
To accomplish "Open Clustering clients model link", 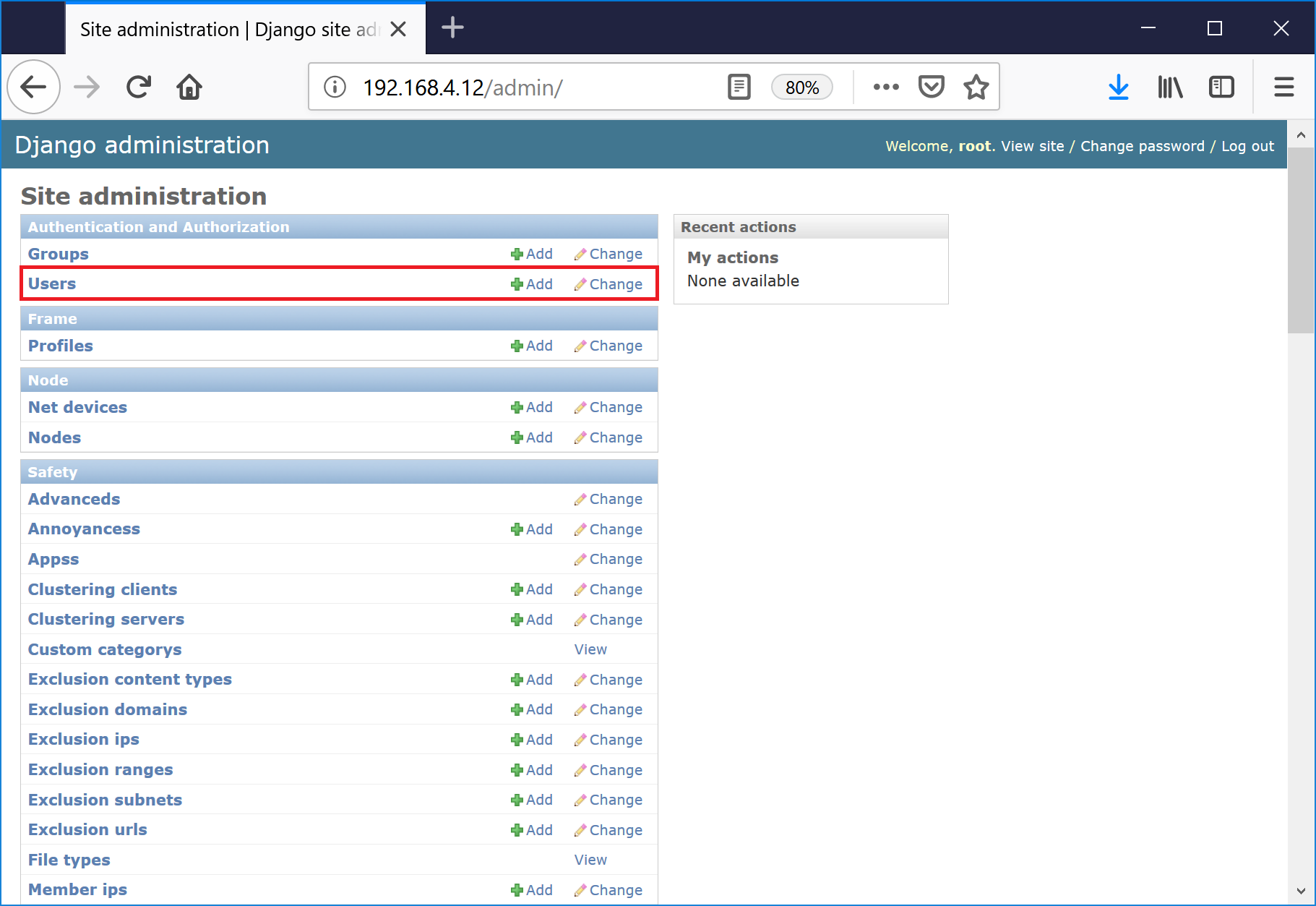I will [x=102, y=589].
